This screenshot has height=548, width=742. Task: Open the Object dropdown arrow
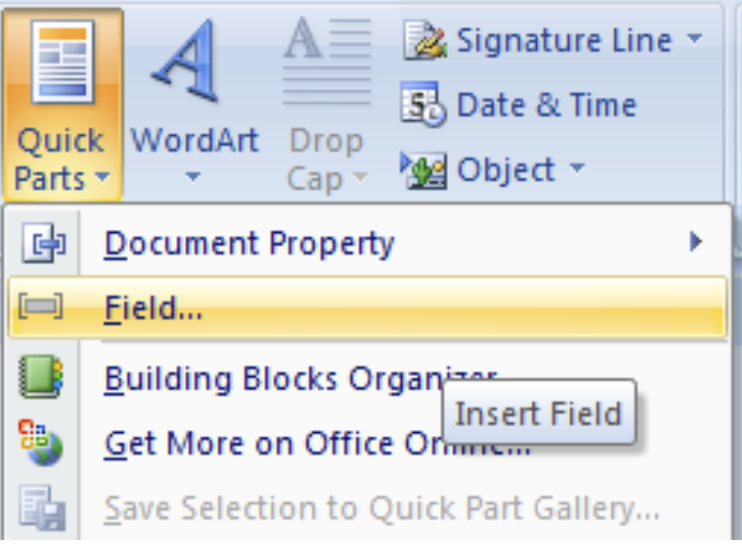pyautogui.click(x=577, y=167)
